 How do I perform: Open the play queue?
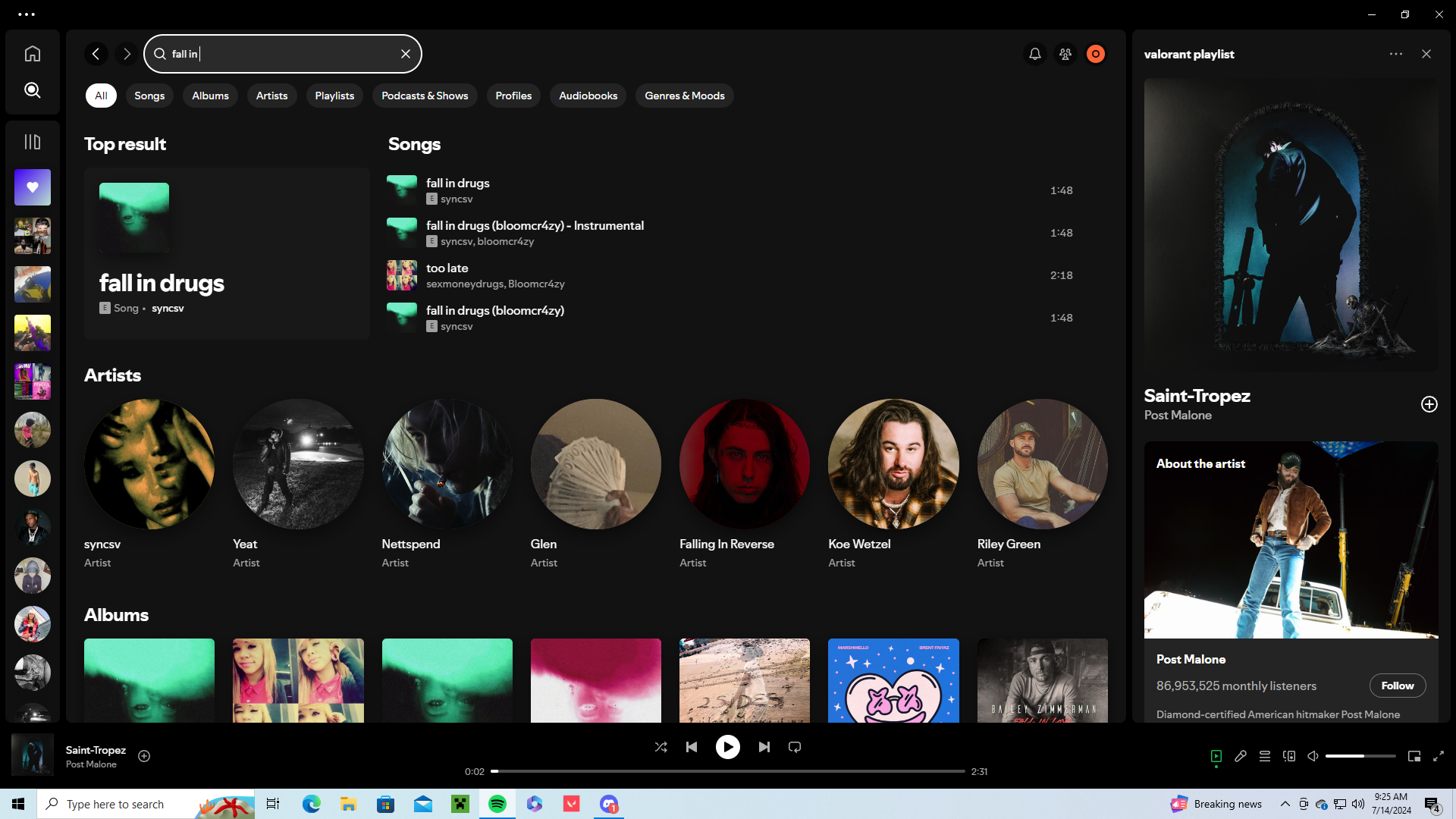pyautogui.click(x=1265, y=756)
